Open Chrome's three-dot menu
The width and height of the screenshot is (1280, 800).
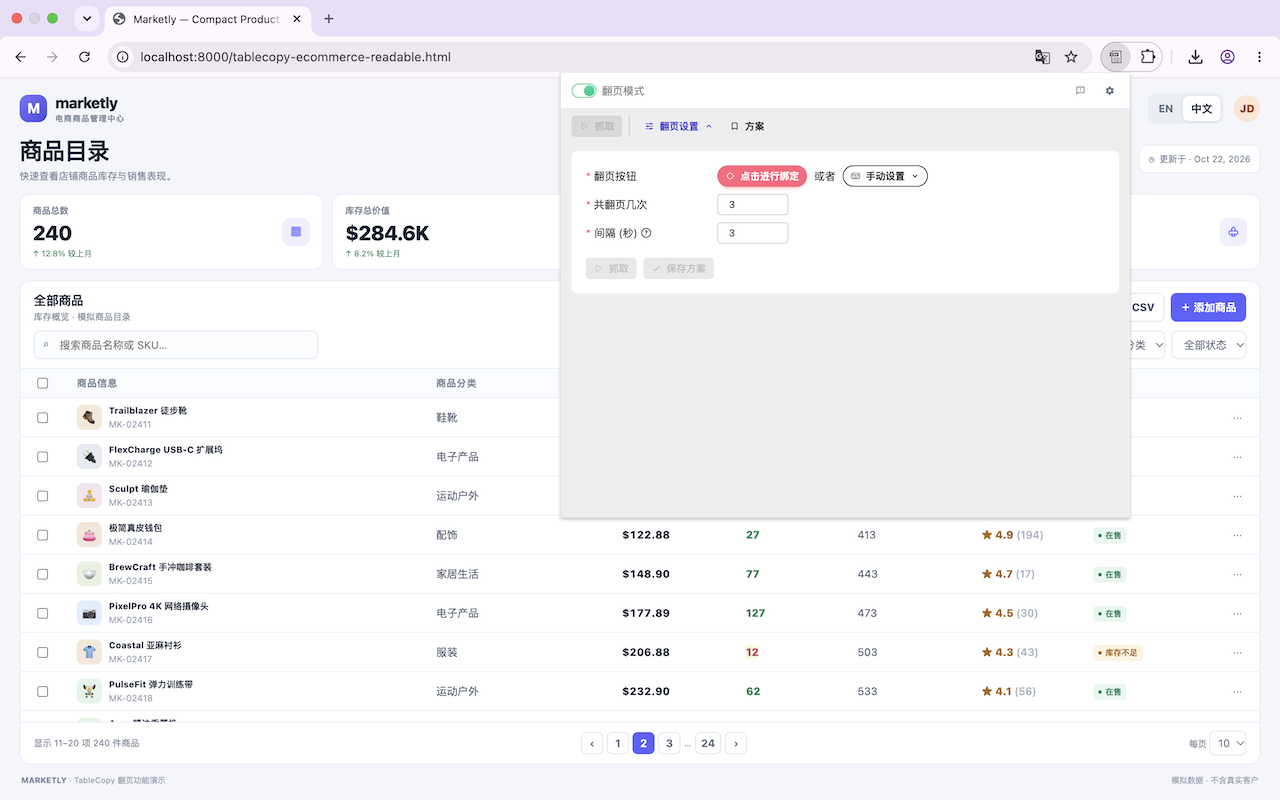[x=1260, y=57]
